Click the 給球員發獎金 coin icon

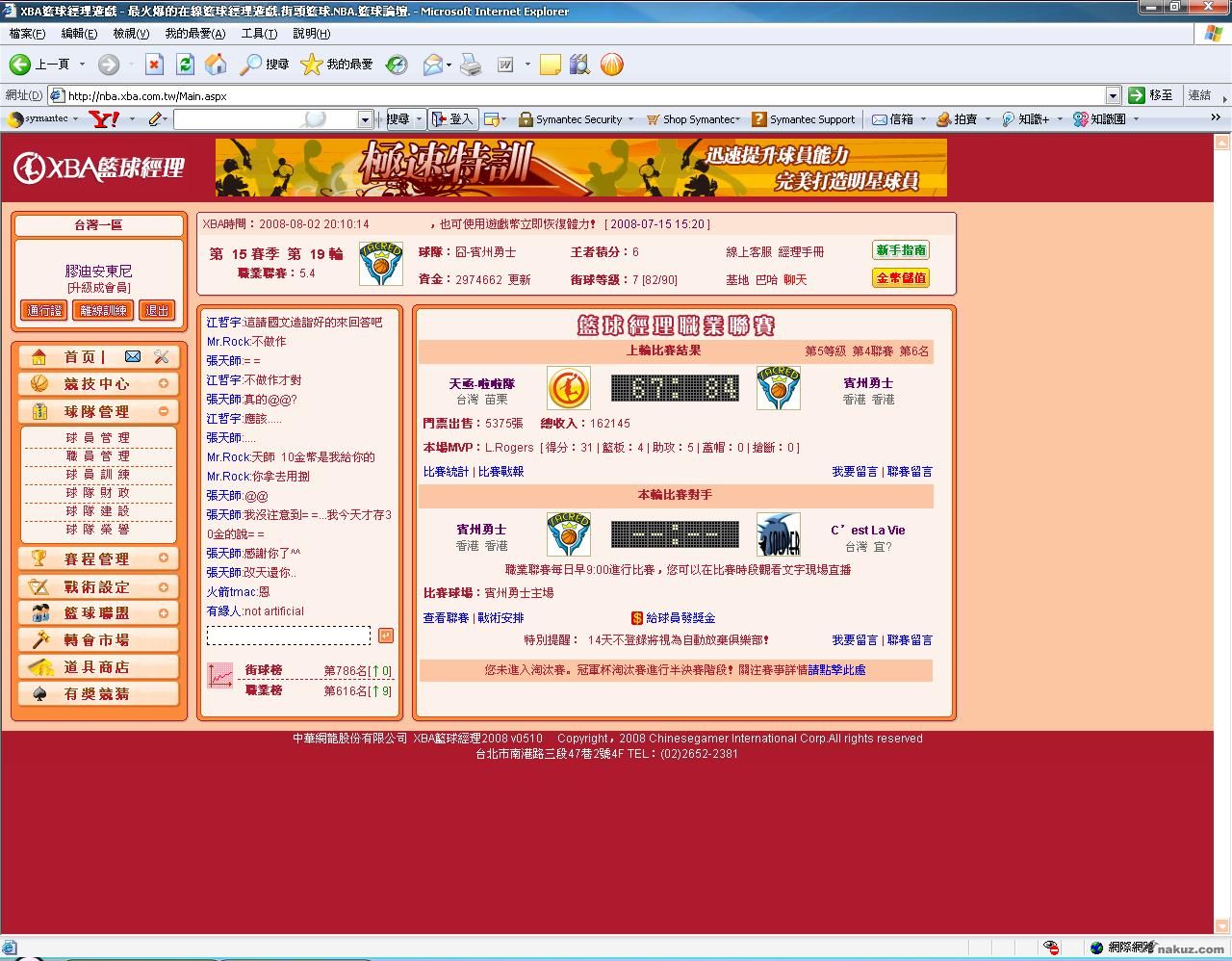click(636, 618)
